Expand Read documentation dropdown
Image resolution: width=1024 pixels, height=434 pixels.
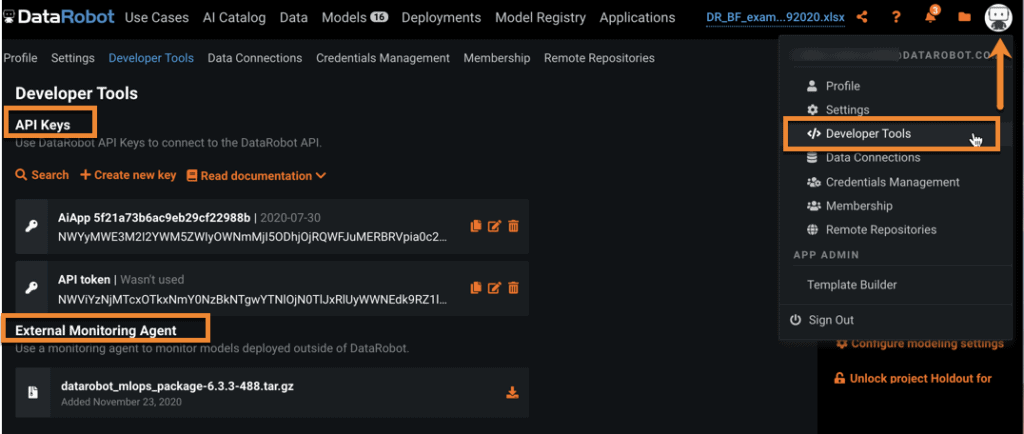pos(256,176)
